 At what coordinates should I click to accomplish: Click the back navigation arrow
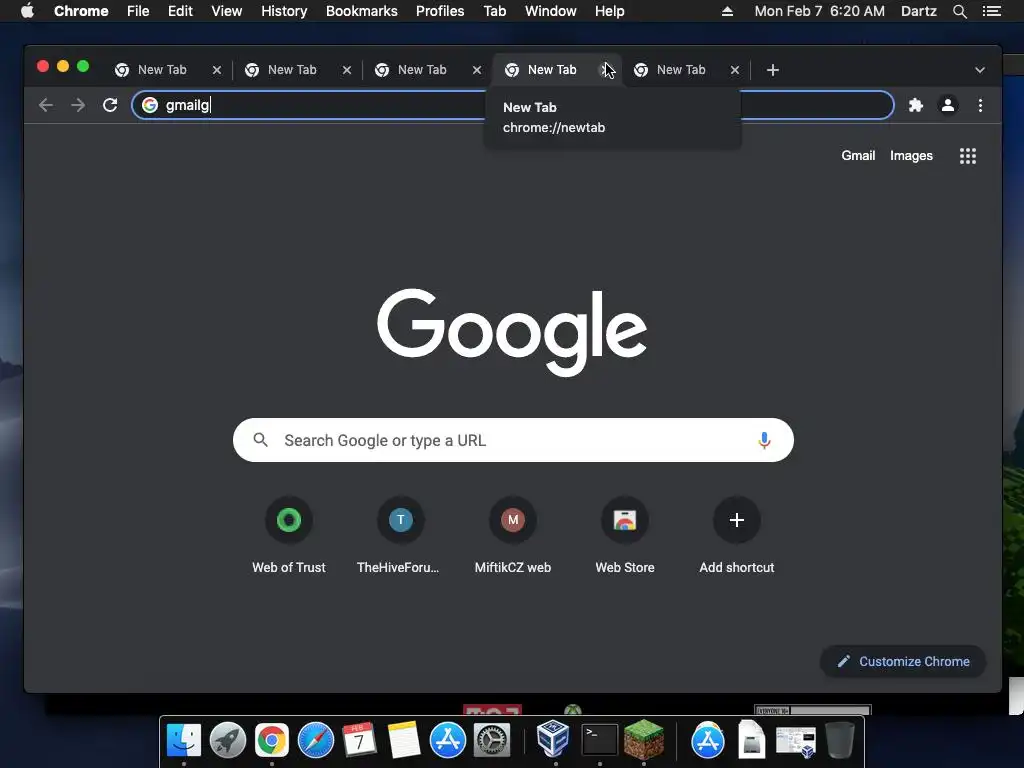46,105
